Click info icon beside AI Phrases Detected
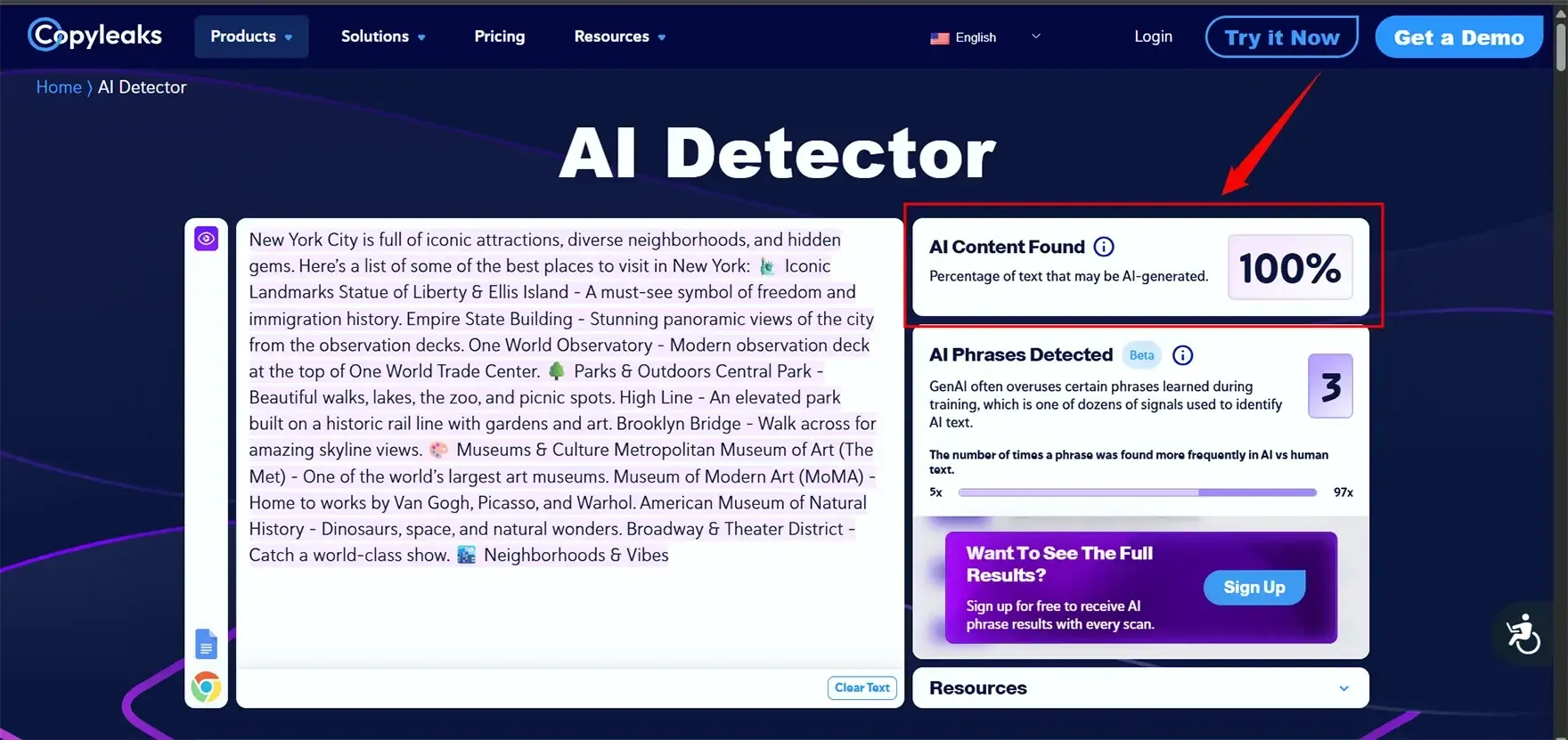The image size is (1568, 740). coord(1182,355)
